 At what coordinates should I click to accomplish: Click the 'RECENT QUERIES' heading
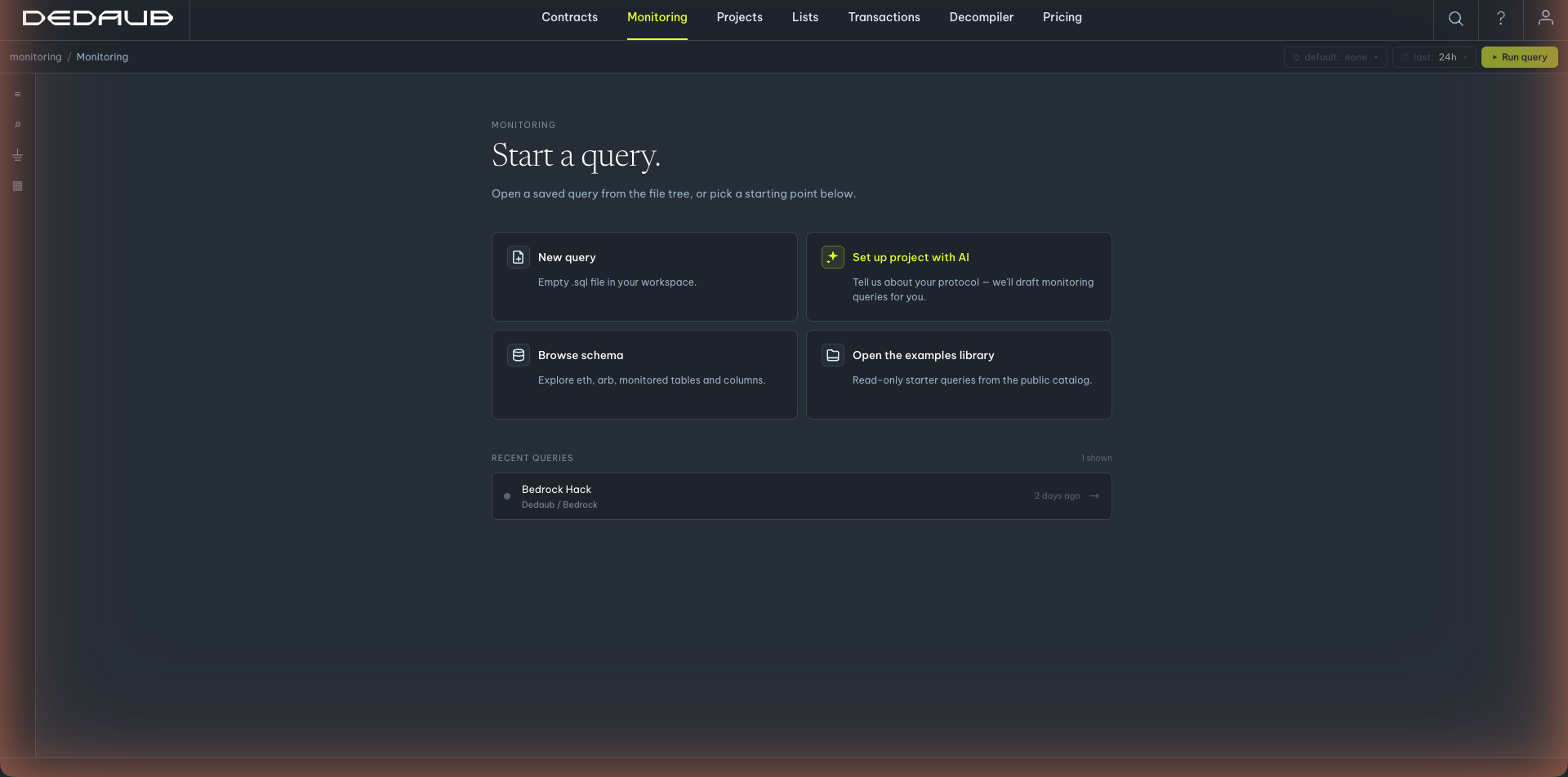pos(532,459)
